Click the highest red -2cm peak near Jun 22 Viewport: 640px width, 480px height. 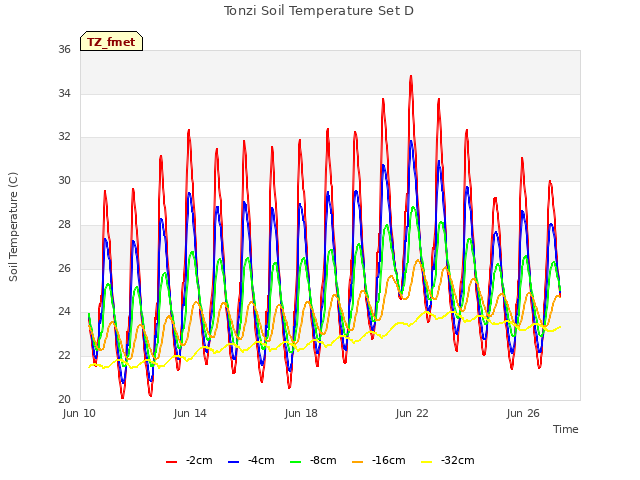coord(411,77)
